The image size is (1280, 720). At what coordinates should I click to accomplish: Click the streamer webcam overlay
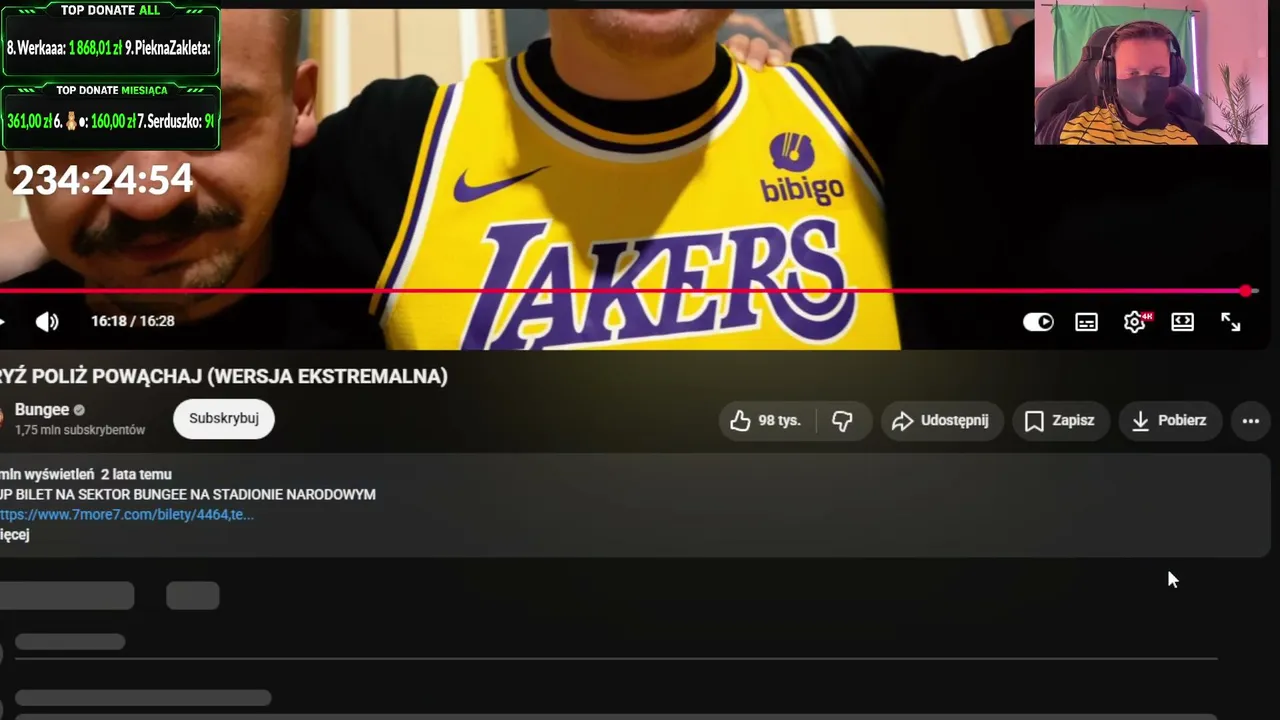click(1151, 73)
